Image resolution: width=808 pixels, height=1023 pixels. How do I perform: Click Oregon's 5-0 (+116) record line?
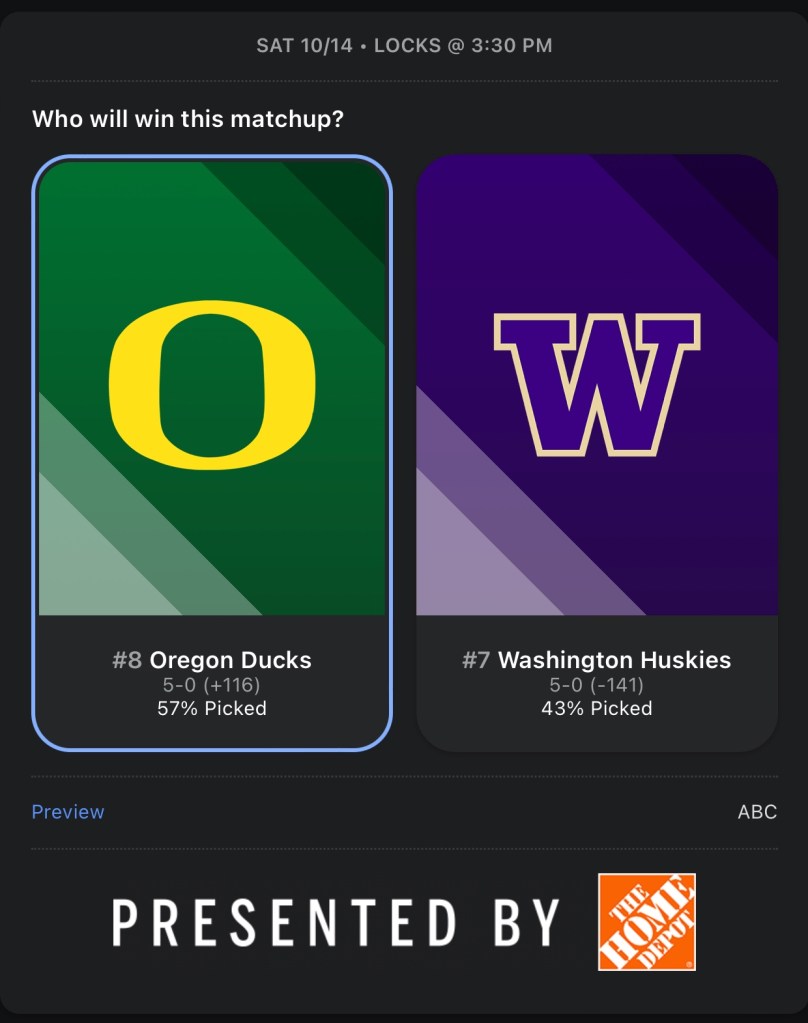[212, 685]
